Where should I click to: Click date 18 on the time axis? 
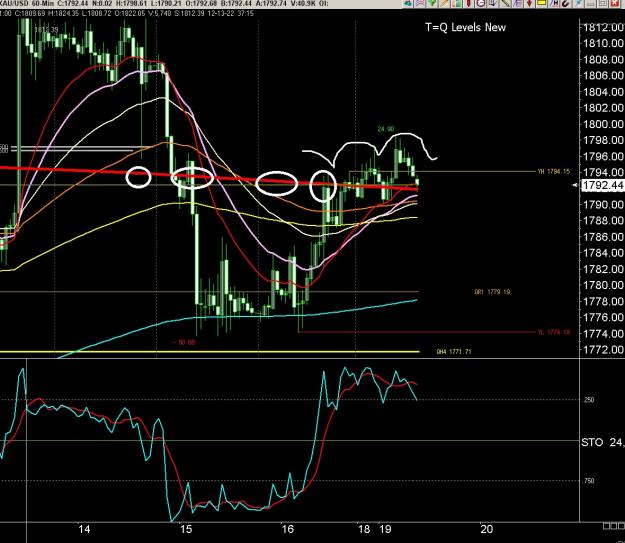click(x=364, y=529)
